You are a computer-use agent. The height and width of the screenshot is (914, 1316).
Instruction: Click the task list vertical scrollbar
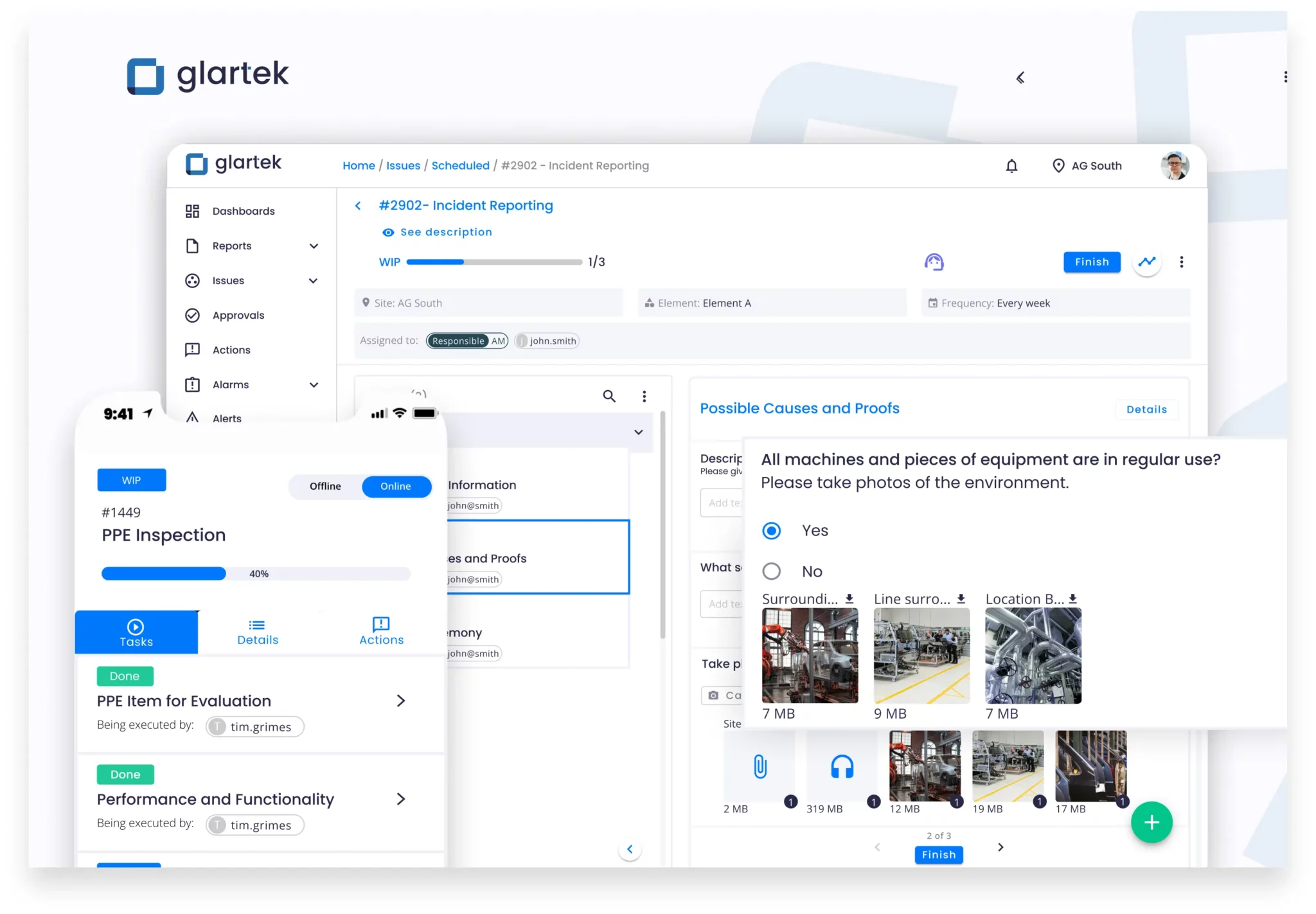click(662, 526)
